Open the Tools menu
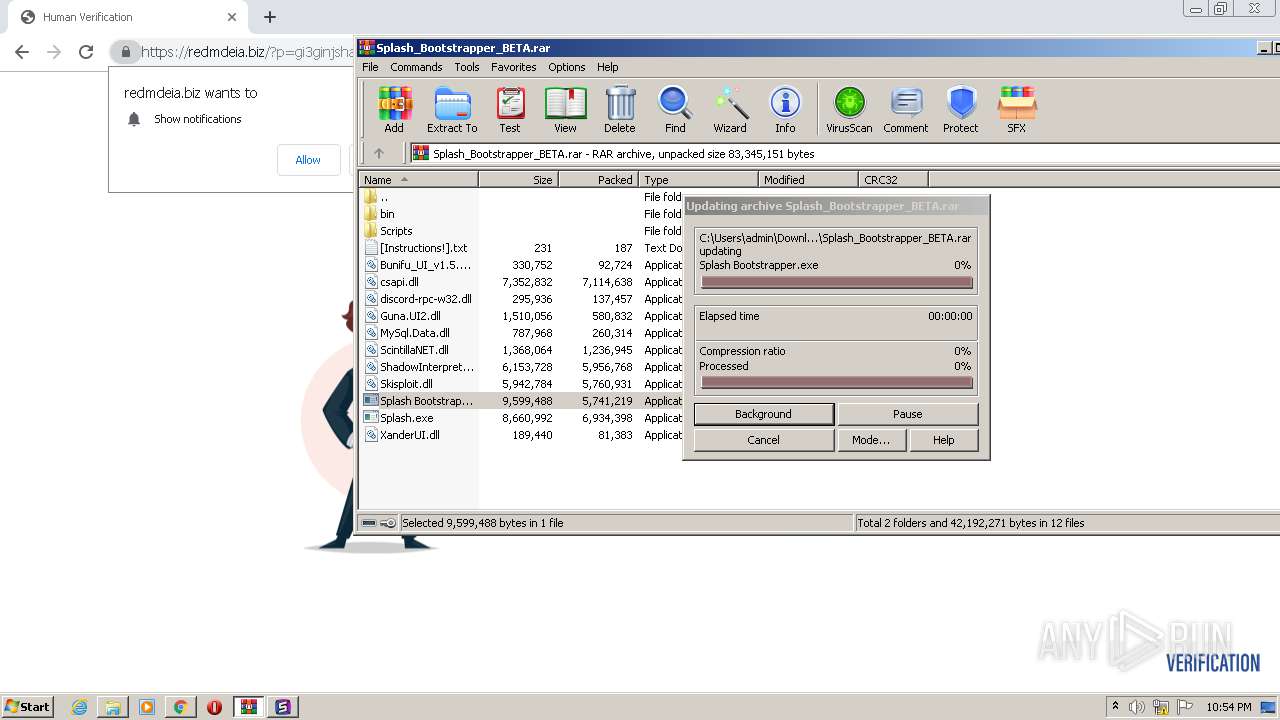 click(x=467, y=67)
